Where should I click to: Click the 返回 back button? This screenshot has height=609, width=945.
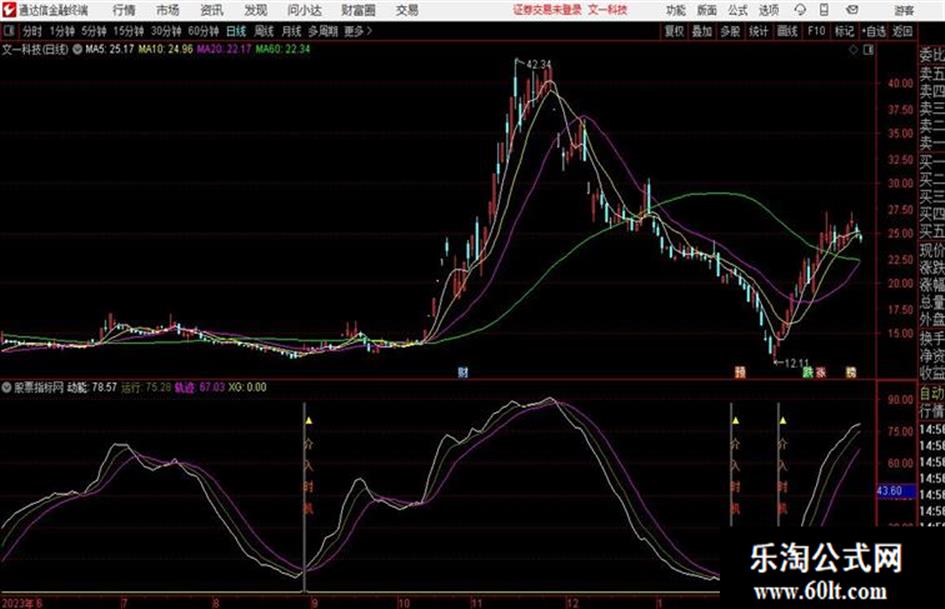pyautogui.click(x=902, y=31)
